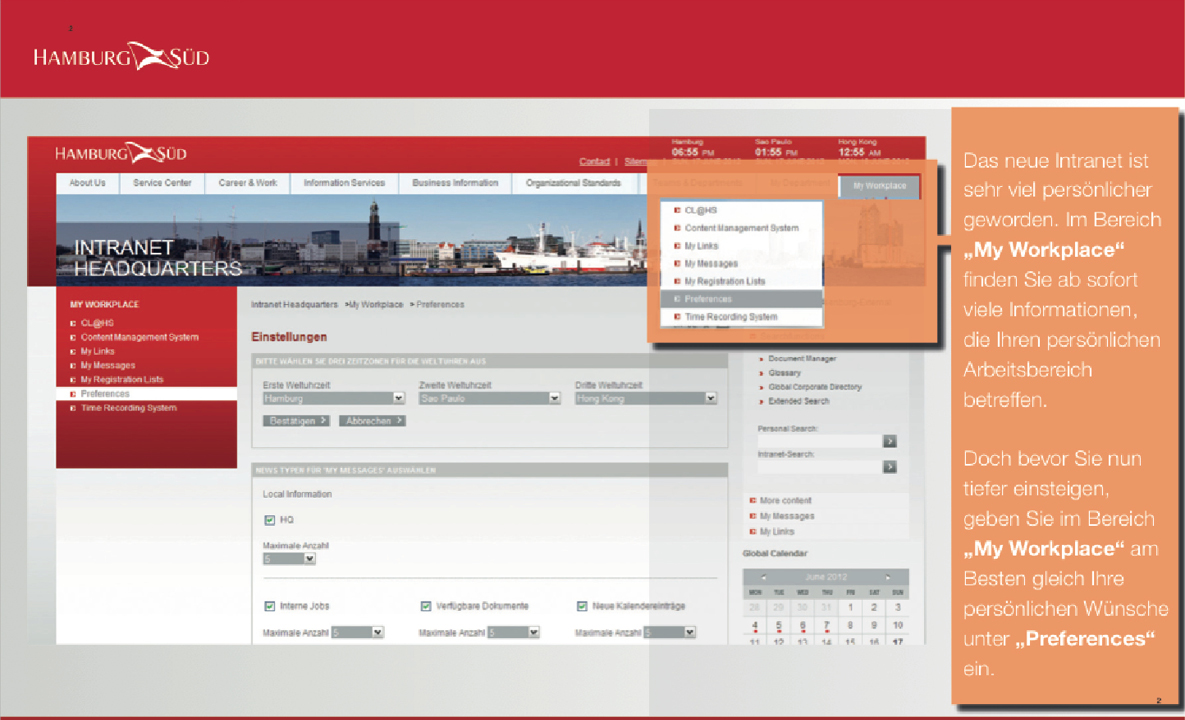Open My Messages link in right panel

(x=787, y=516)
